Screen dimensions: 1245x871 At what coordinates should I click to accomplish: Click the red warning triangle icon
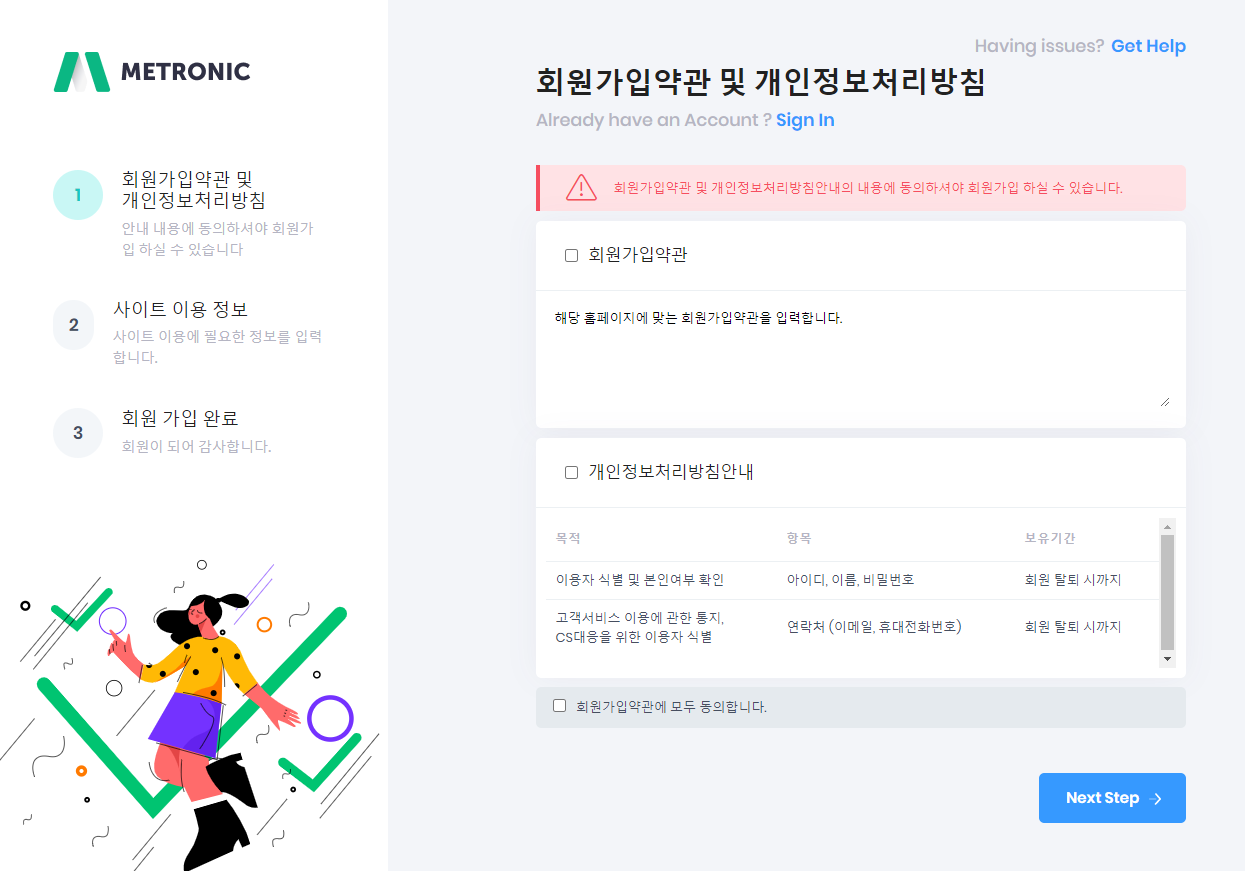coord(581,187)
